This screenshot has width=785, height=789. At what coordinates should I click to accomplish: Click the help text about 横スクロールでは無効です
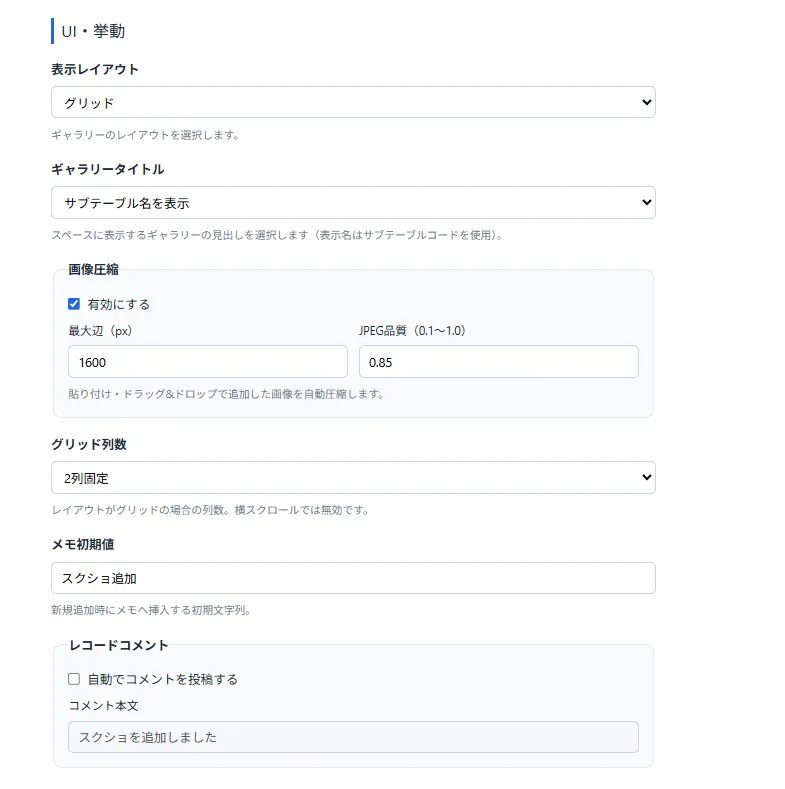[210, 510]
